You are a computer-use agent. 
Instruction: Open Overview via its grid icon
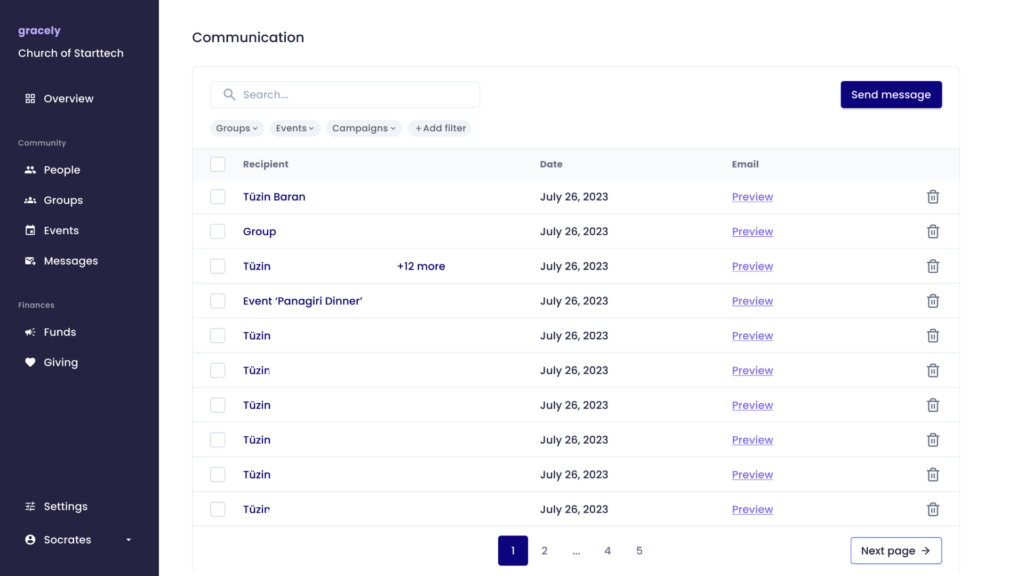pos(30,99)
